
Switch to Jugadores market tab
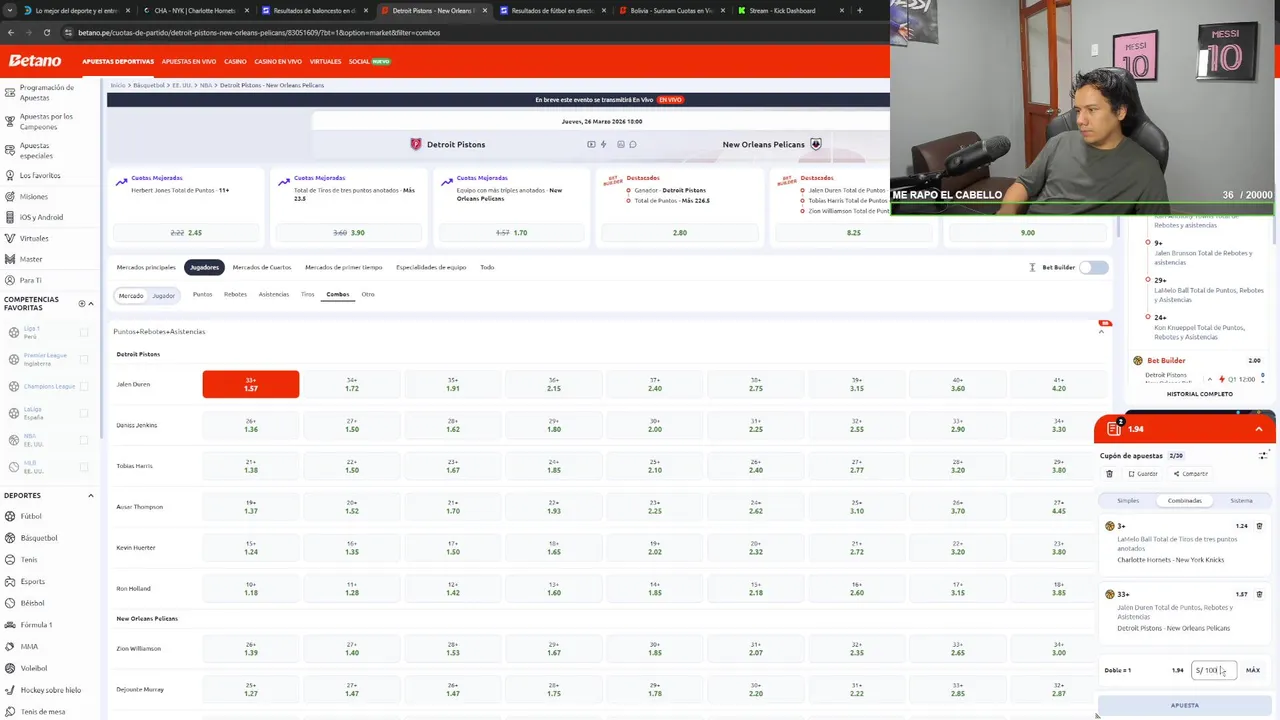point(204,267)
